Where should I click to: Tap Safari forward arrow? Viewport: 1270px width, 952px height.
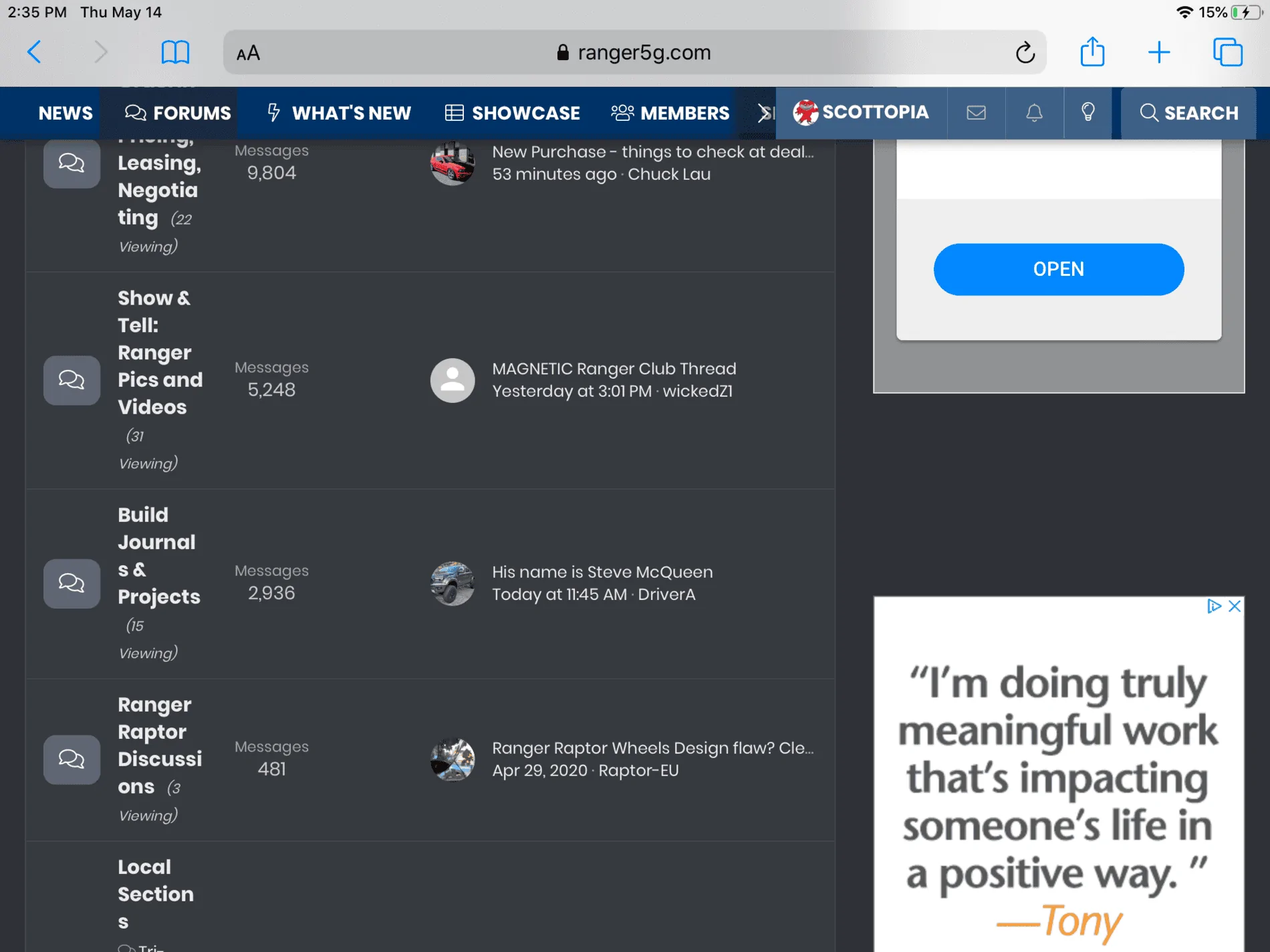pos(100,51)
